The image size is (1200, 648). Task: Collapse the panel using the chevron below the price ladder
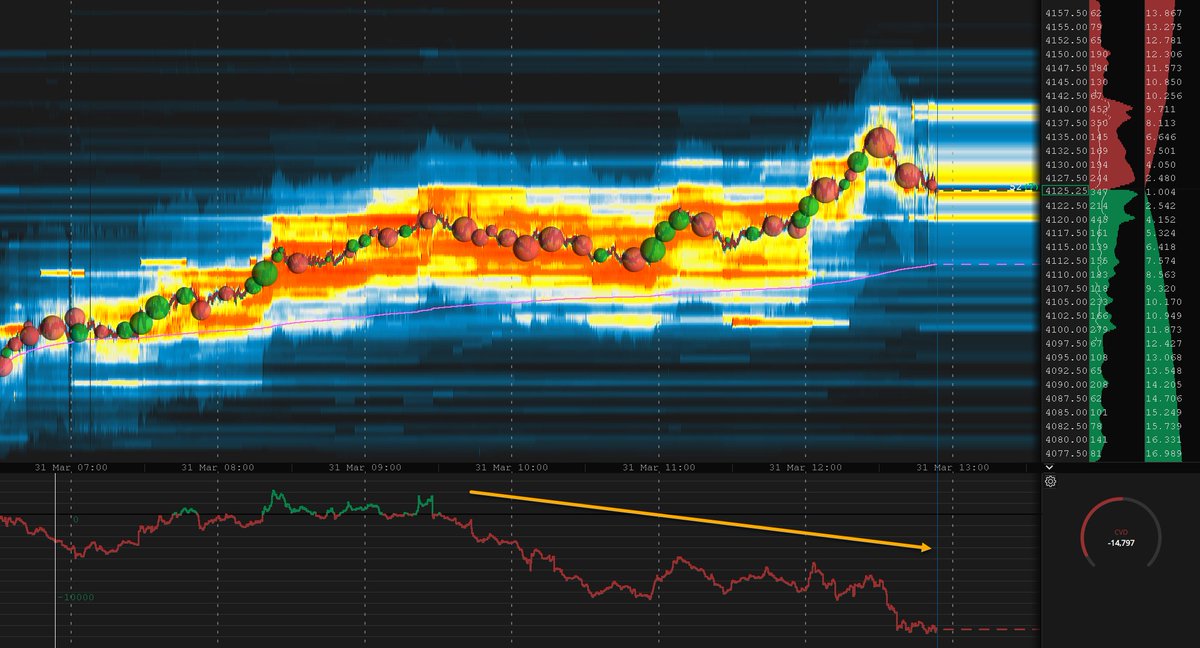[1049, 467]
